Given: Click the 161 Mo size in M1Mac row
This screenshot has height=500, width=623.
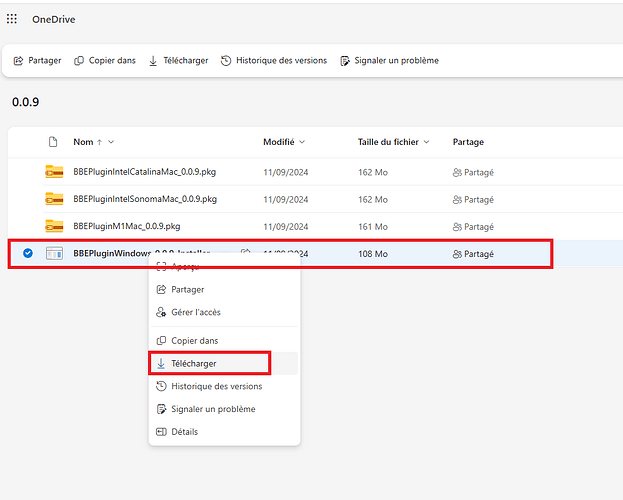Looking at the screenshot, I should (373, 227).
